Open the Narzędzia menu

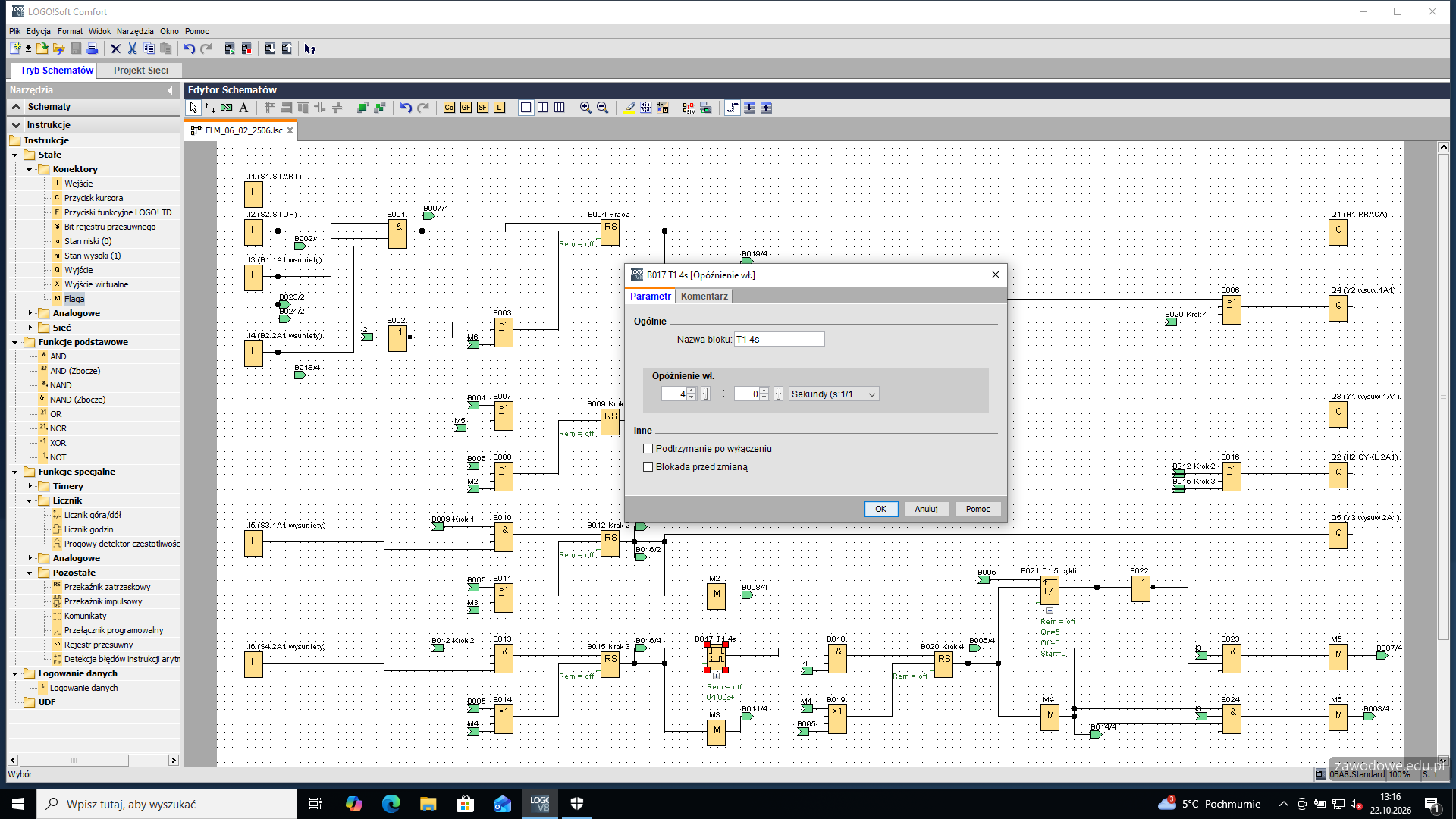pyautogui.click(x=135, y=31)
